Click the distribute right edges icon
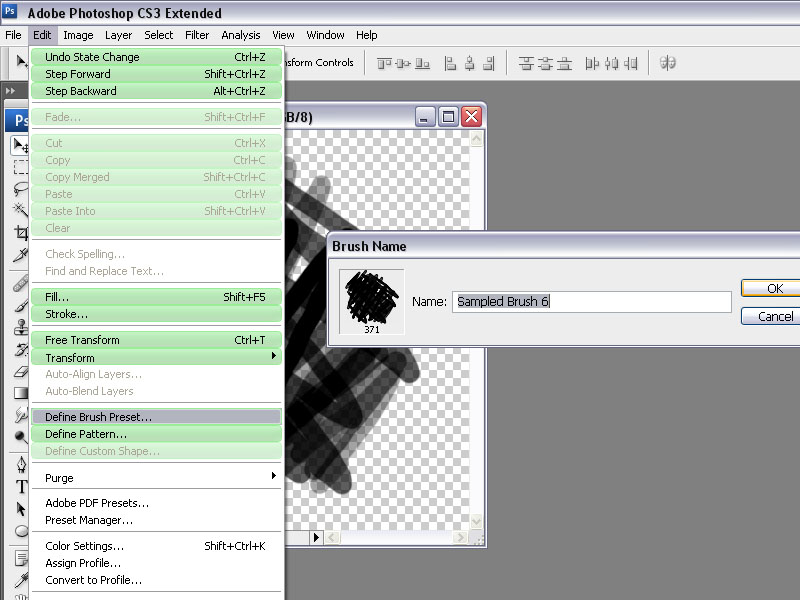800x600 pixels. pyautogui.click(x=634, y=63)
